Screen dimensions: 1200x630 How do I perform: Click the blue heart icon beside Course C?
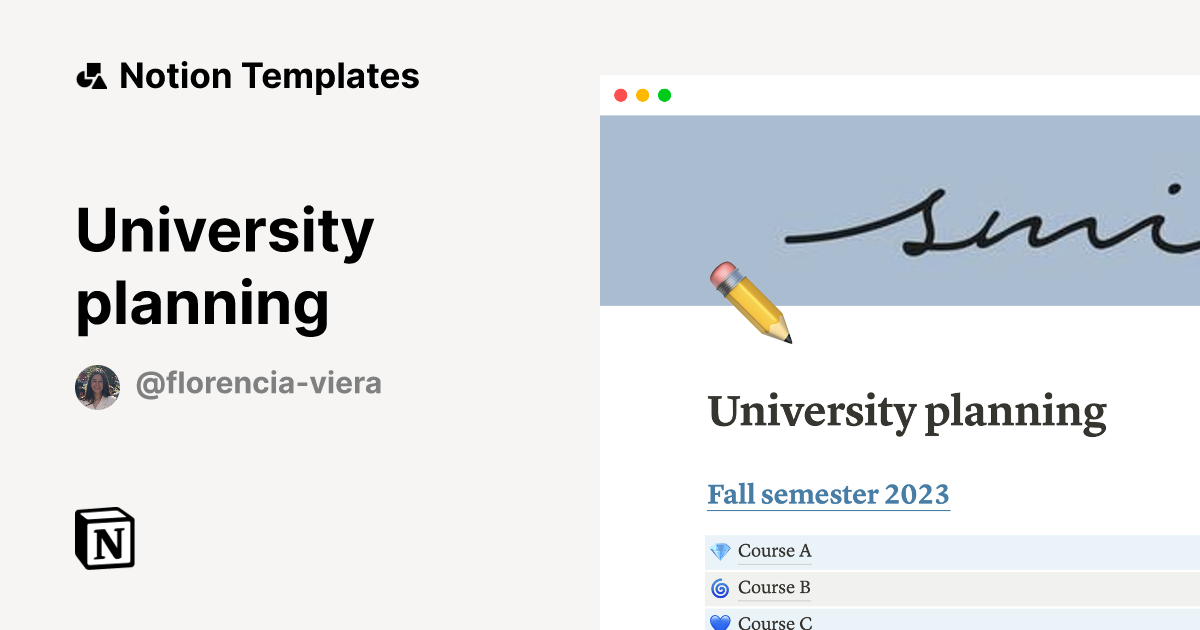(x=718, y=622)
